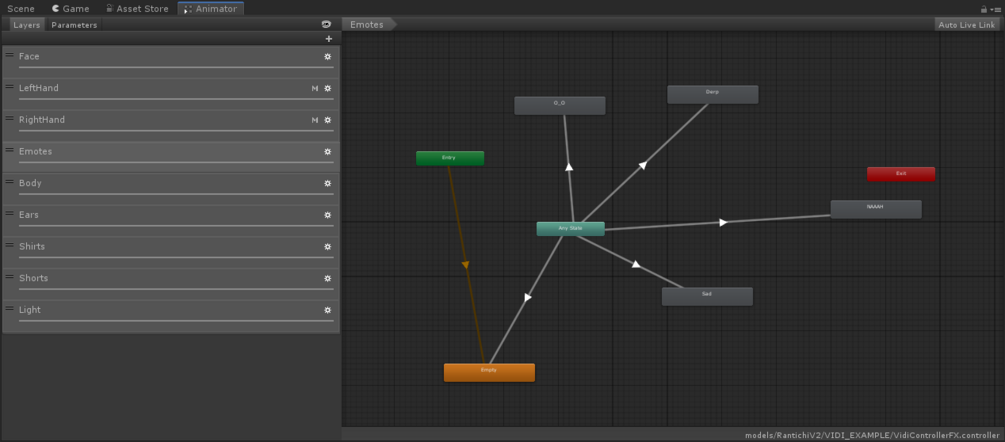Screen dimensions: 1005x442
Task: Select the Any State to NAAAH transition
Action: click(x=723, y=222)
